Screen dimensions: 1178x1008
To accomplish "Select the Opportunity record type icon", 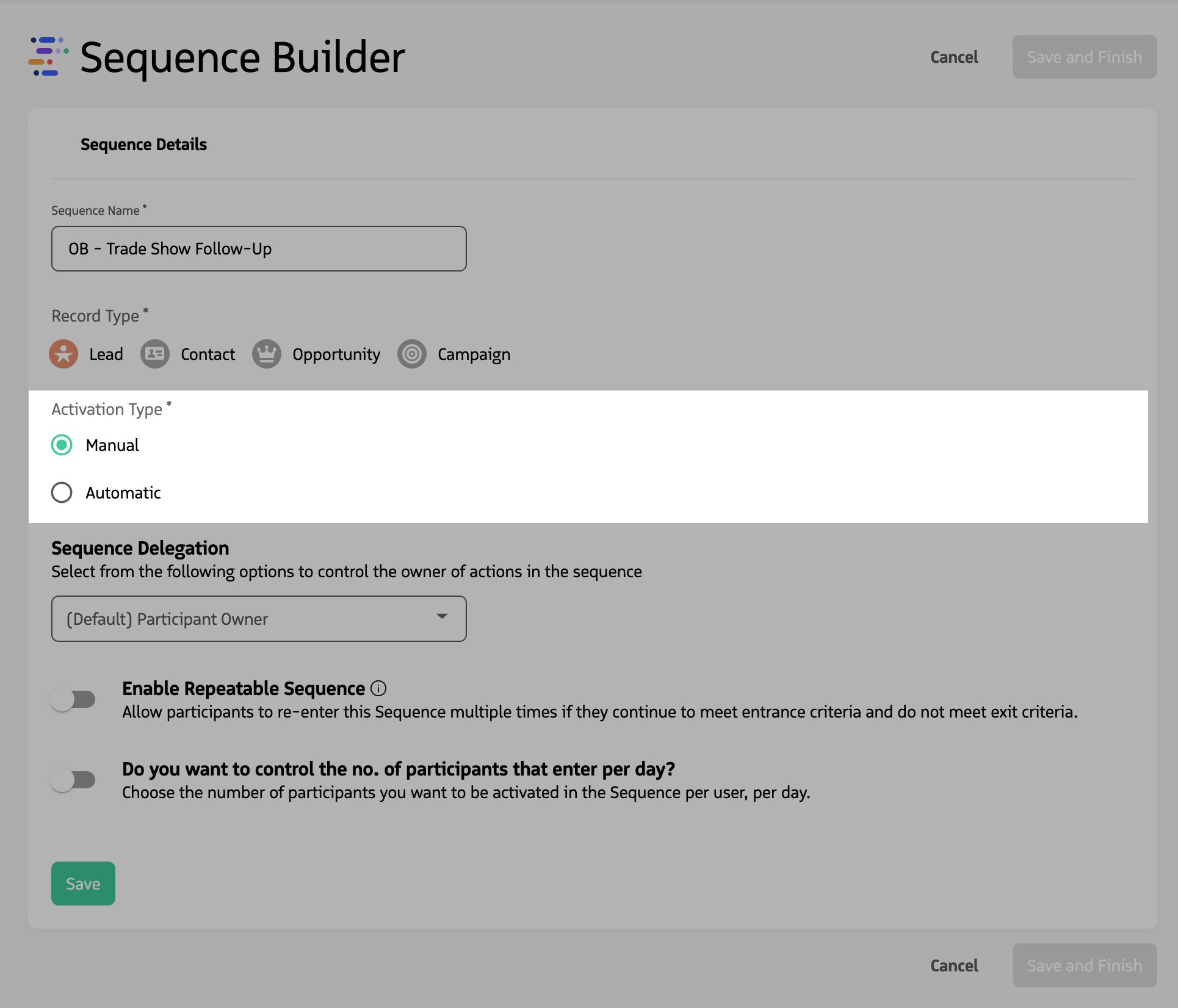I will [266, 354].
